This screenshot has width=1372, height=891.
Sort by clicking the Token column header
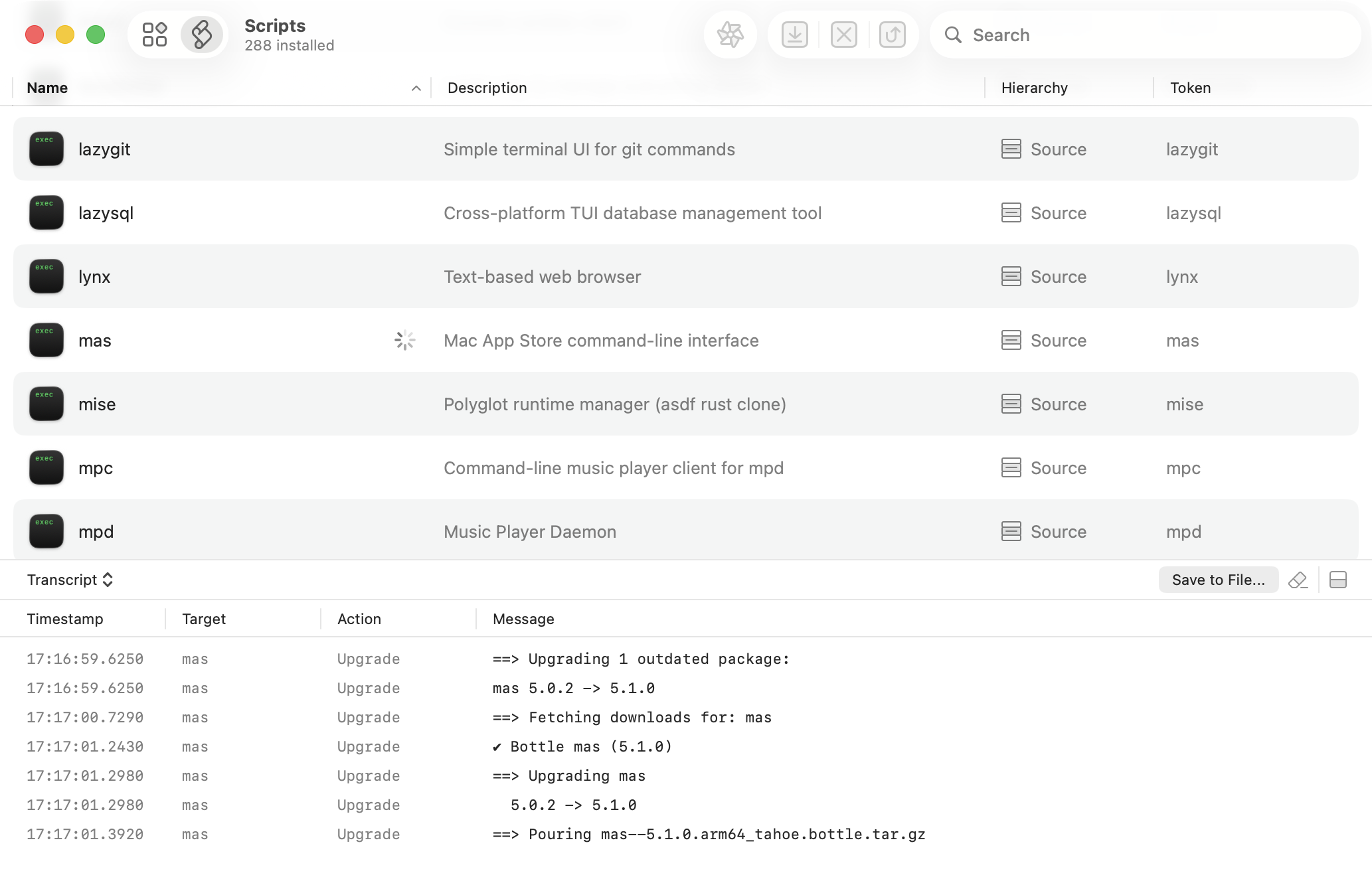pyautogui.click(x=1189, y=87)
